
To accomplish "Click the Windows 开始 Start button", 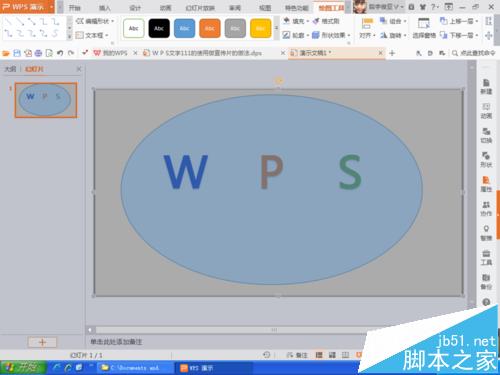I will coord(23,368).
